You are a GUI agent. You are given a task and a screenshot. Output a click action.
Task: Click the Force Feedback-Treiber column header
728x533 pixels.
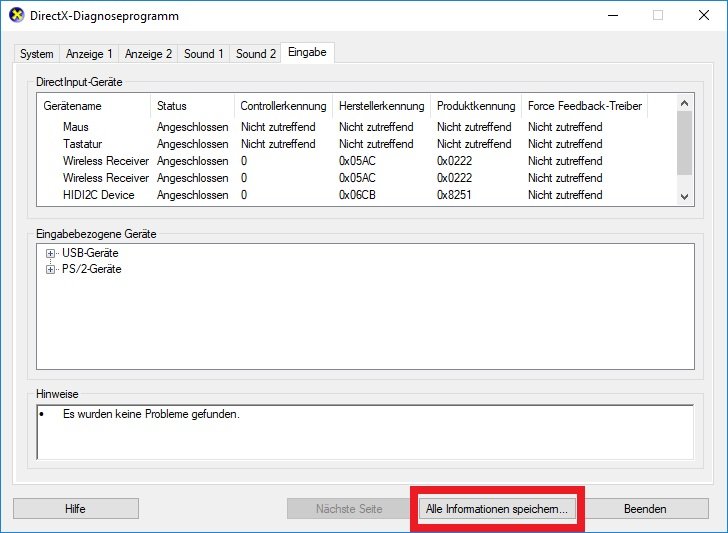coord(585,106)
